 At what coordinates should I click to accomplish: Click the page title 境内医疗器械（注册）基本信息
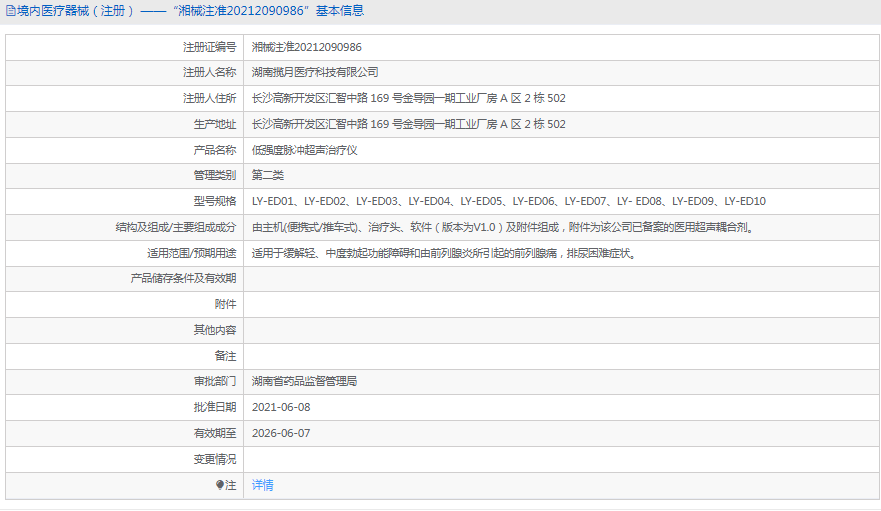coord(190,11)
